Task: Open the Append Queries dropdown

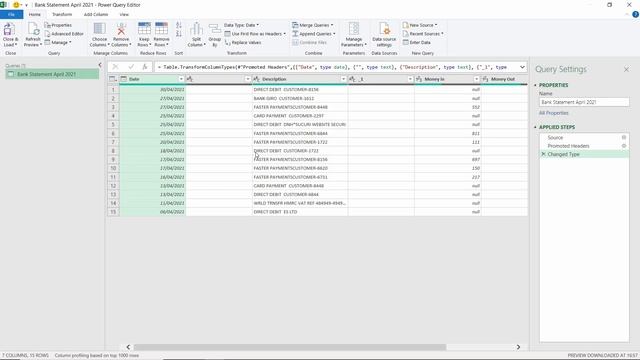Action: pos(313,34)
